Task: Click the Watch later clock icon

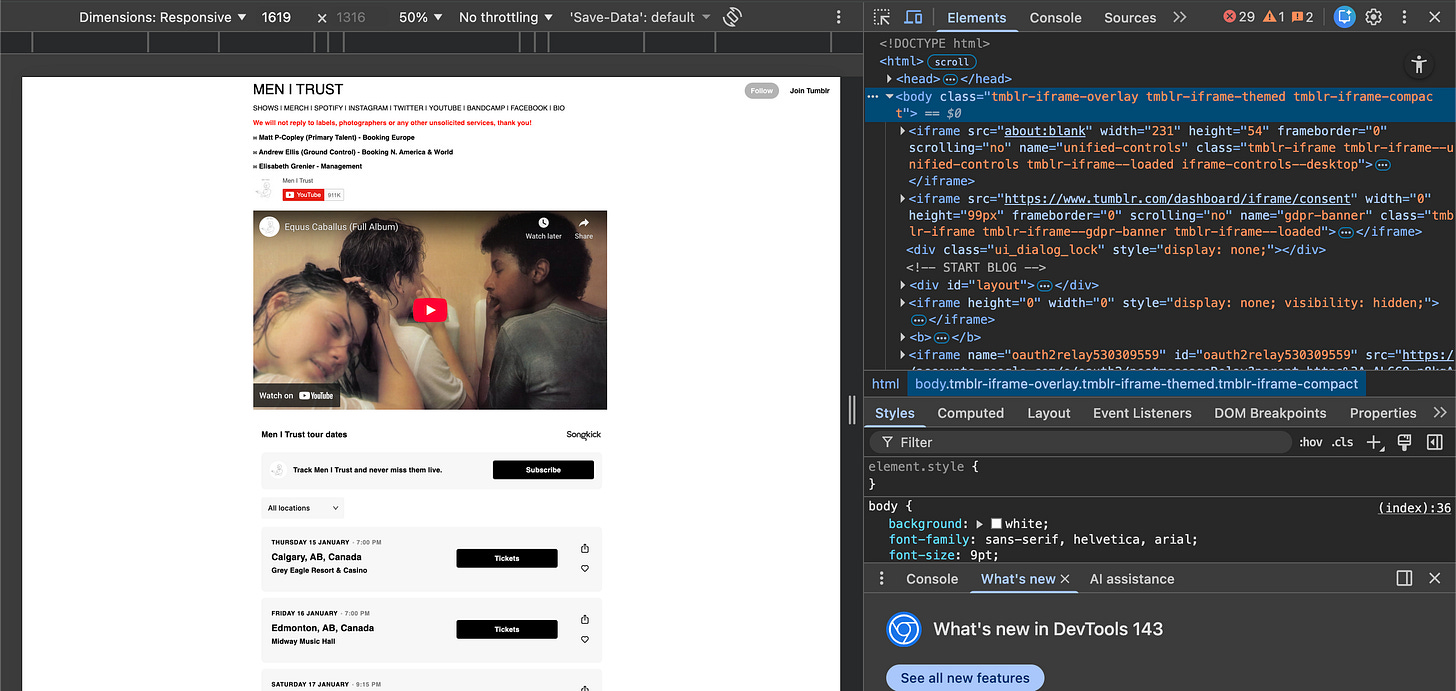Action: tap(543, 223)
